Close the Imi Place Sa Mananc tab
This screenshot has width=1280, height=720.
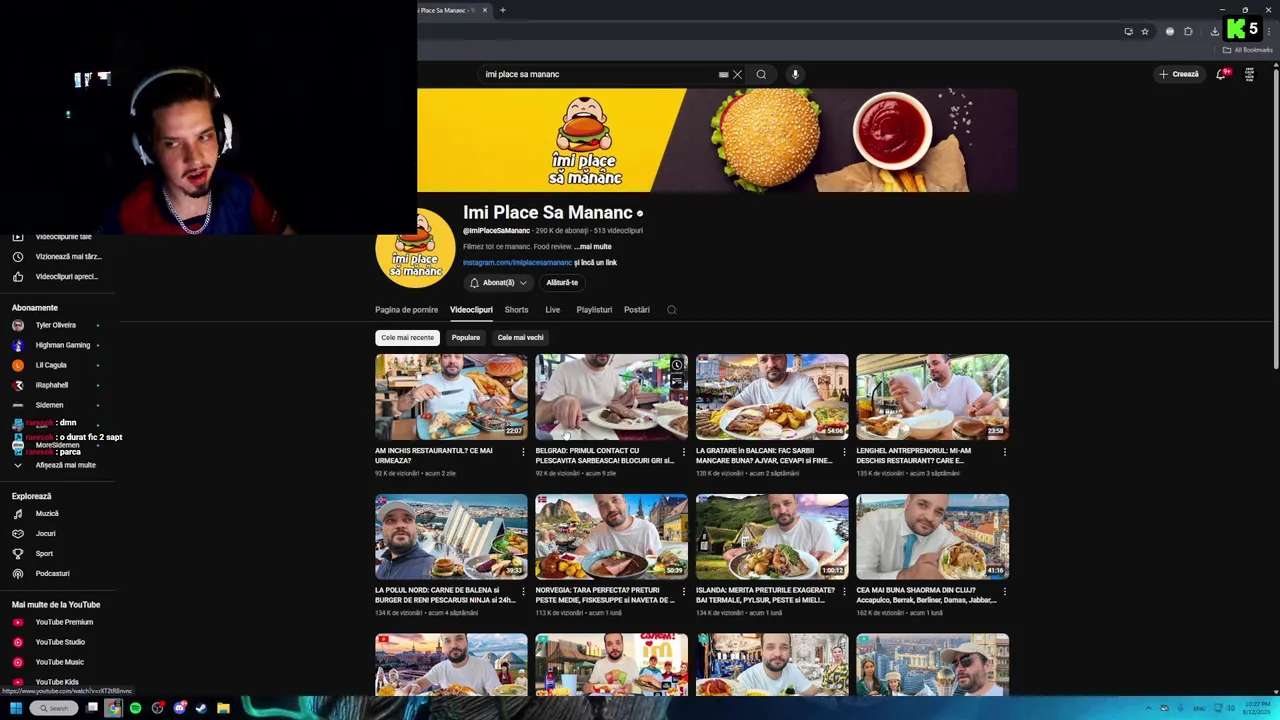click(x=485, y=10)
